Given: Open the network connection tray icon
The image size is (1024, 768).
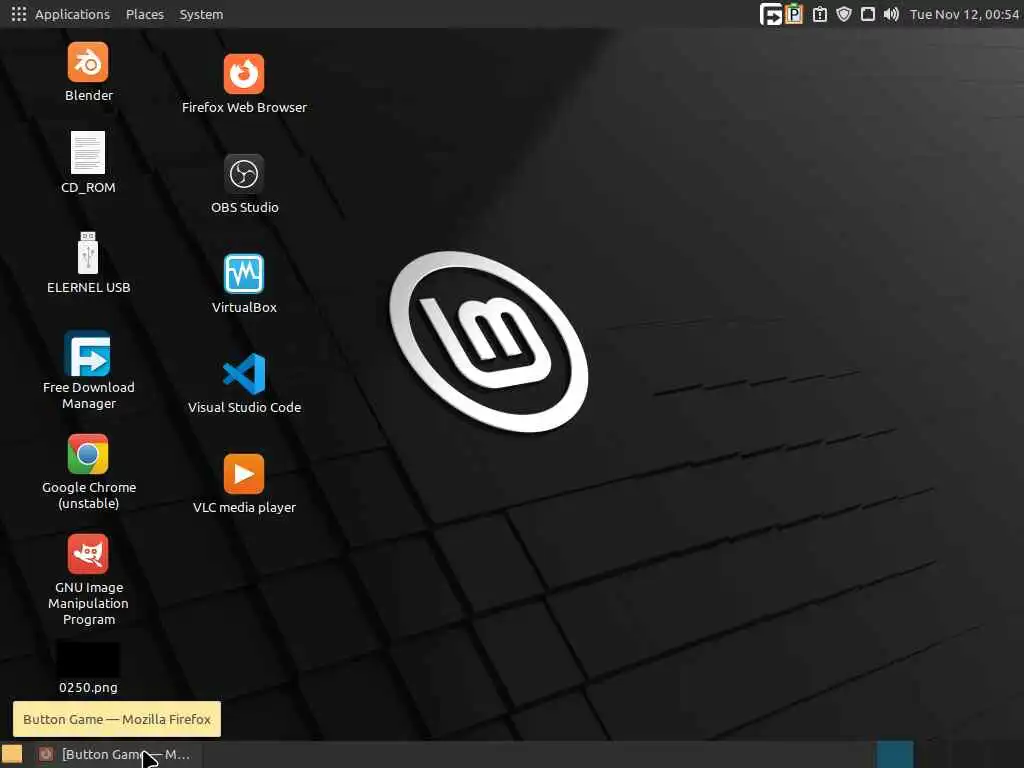Looking at the screenshot, I should [867, 14].
